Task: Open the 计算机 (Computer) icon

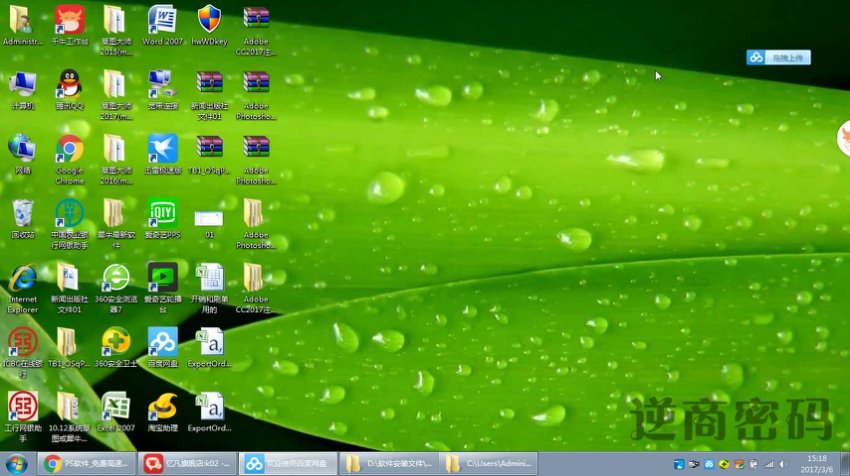Action: pyautogui.click(x=22, y=89)
